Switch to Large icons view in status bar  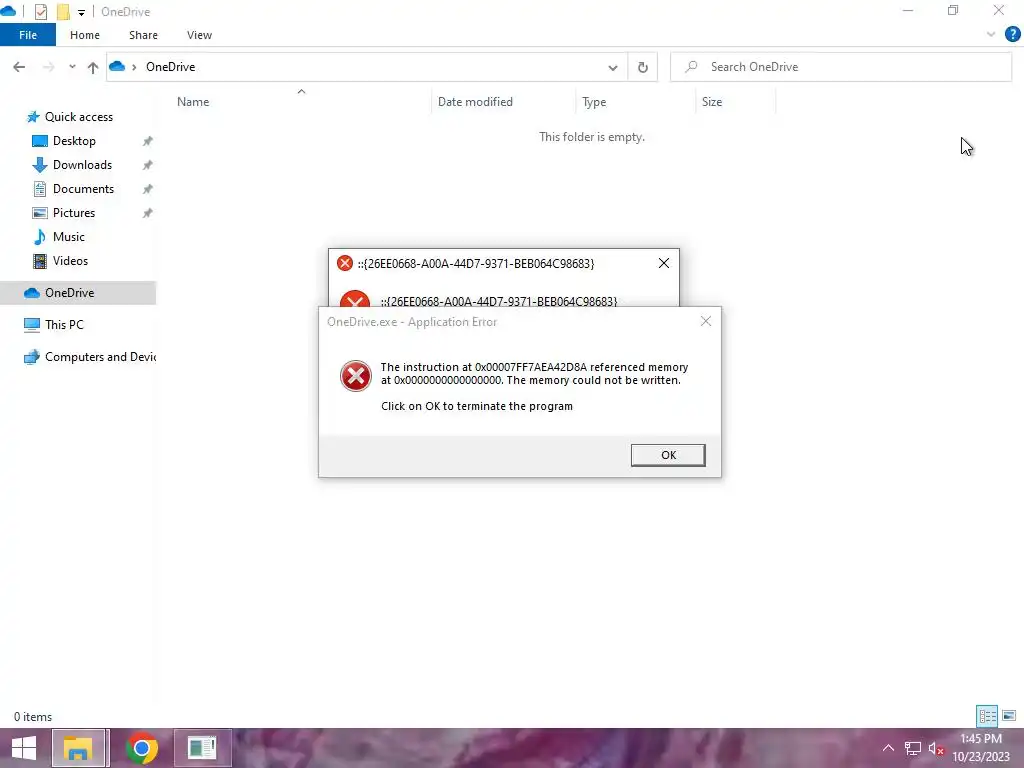(x=1009, y=716)
